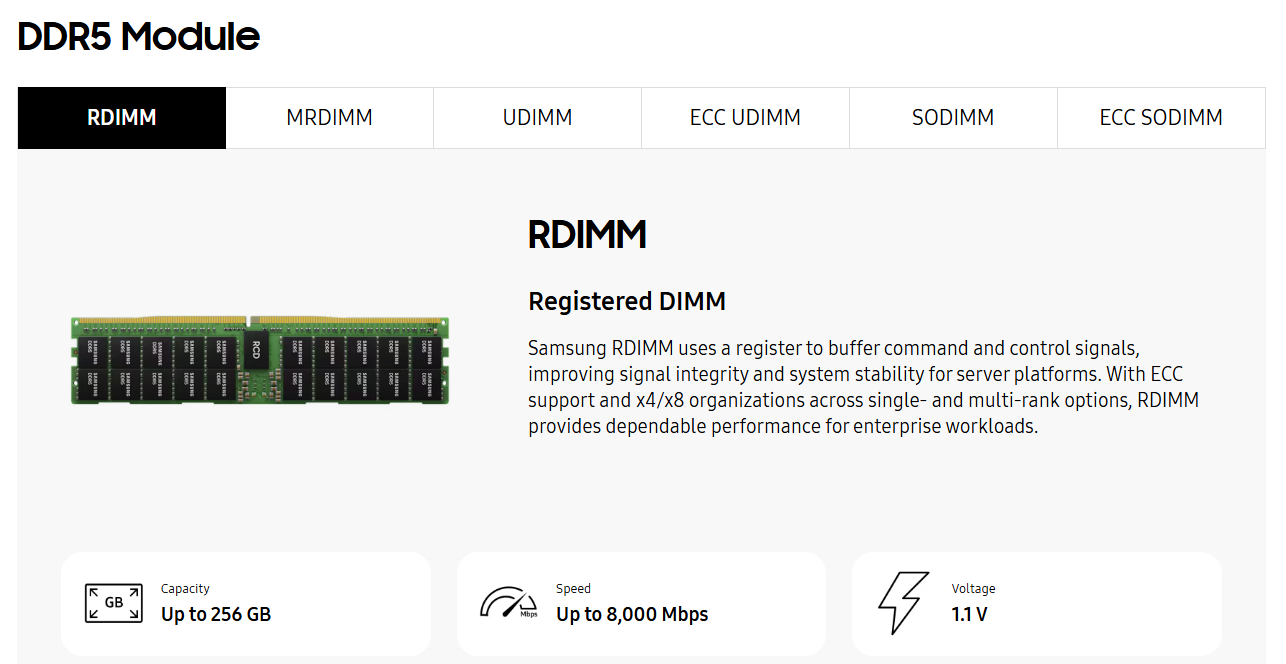Click the lightning bolt voltage icon
This screenshot has height=664, width=1286.
click(x=903, y=604)
